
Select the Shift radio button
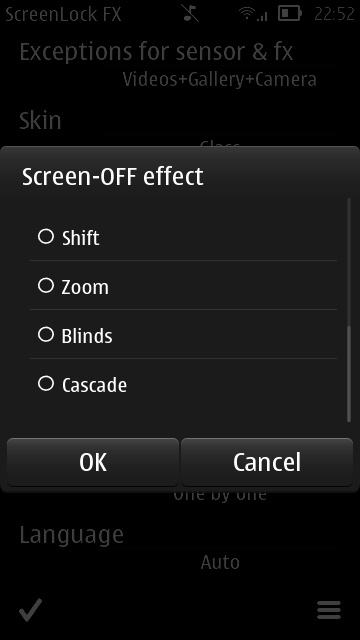[x=46, y=236]
